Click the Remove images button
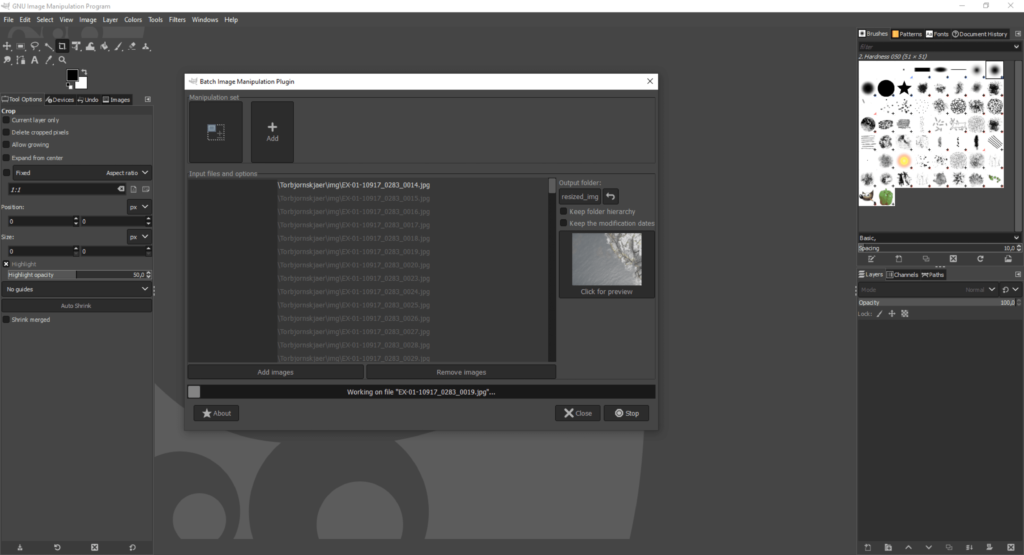Screen dimensions: 1024x555 coord(460,372)
